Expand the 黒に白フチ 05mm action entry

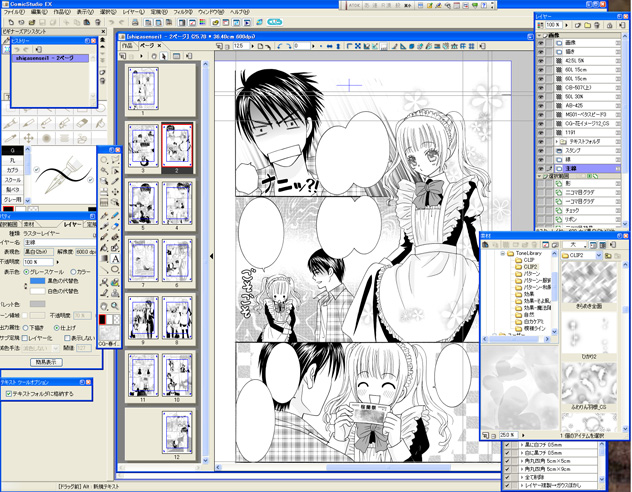click(x=522, y=445)
